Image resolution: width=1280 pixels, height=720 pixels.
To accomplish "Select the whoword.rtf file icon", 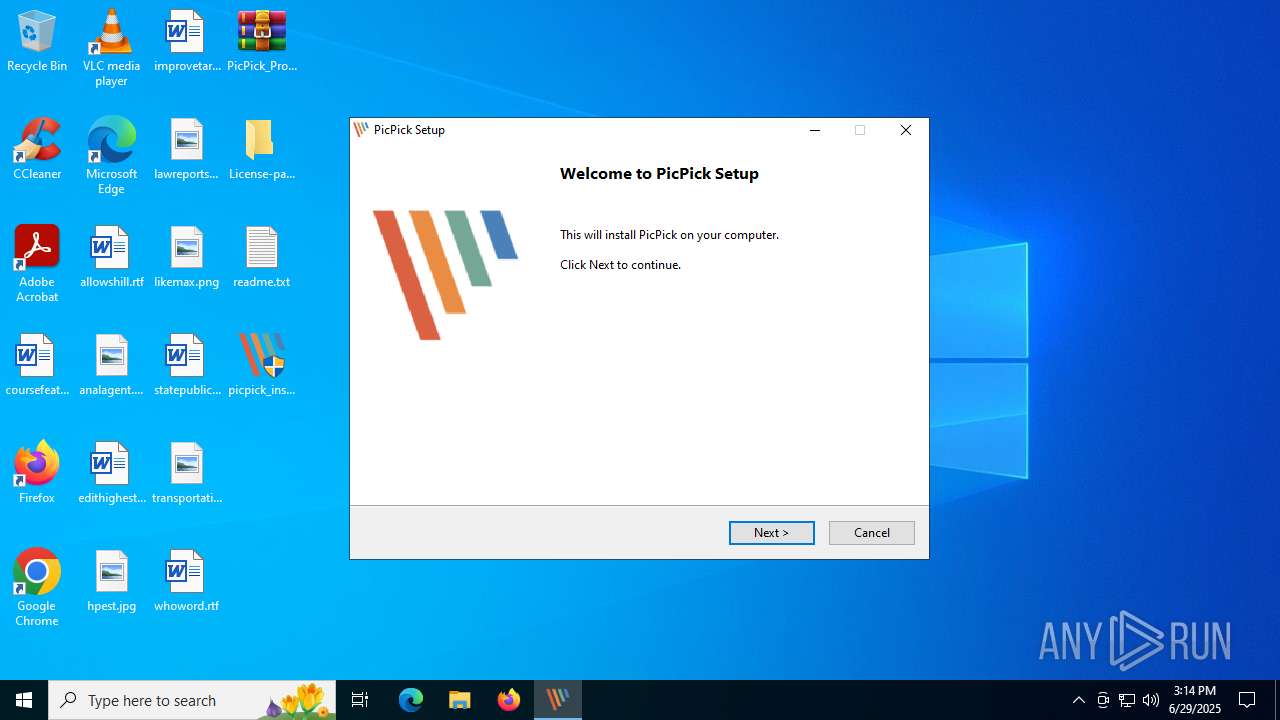I will (186, 582).
